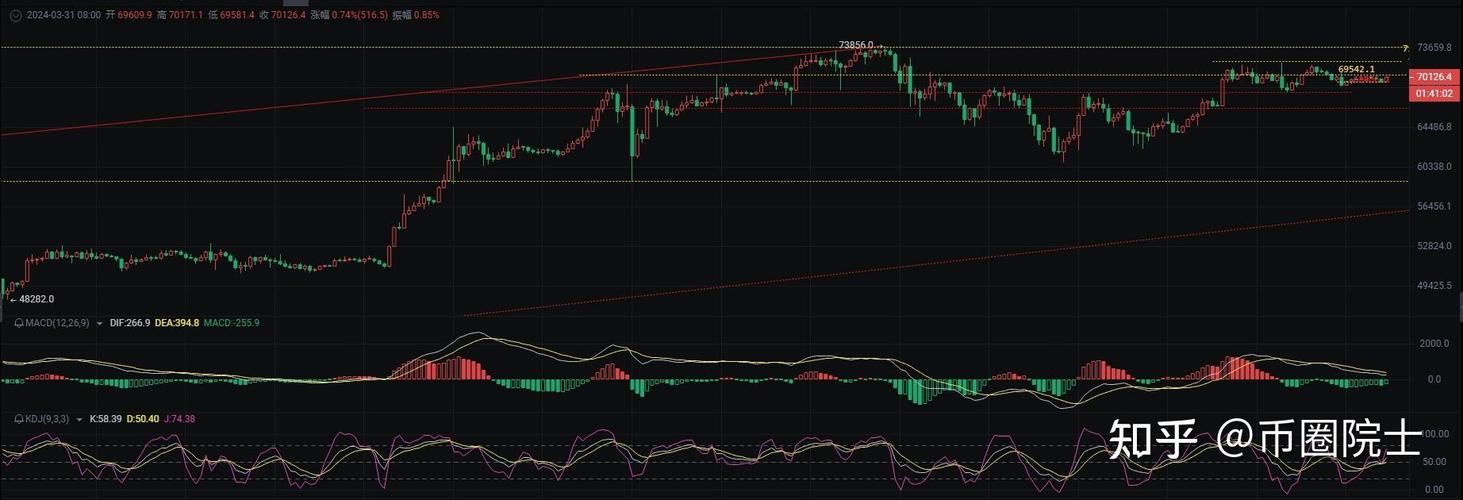Click the MACD alert bell icon
The width and height of the screenshot is (1463, 500).
[x=19, y=323]
